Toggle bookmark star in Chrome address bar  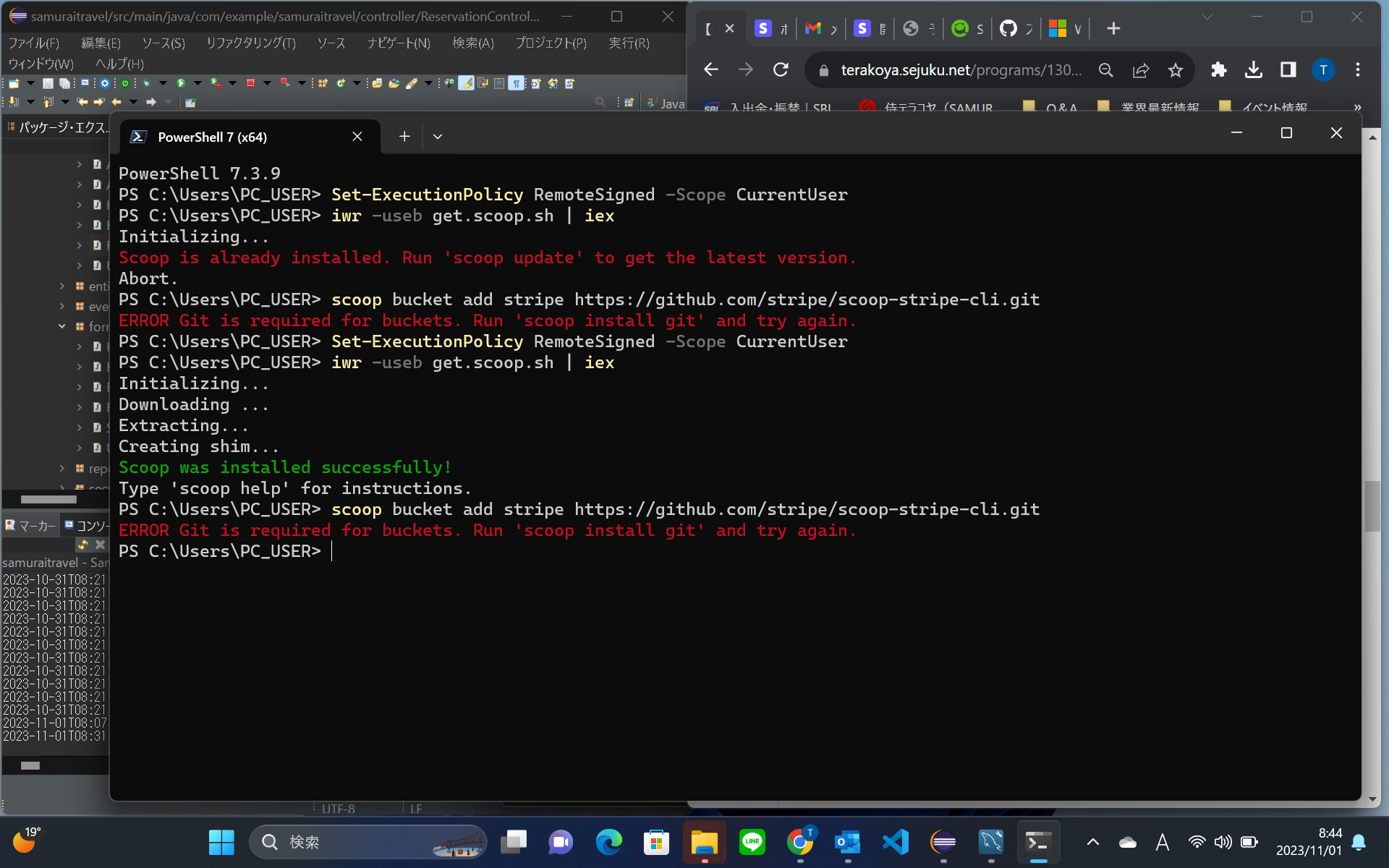click(x=1176, y=69)
